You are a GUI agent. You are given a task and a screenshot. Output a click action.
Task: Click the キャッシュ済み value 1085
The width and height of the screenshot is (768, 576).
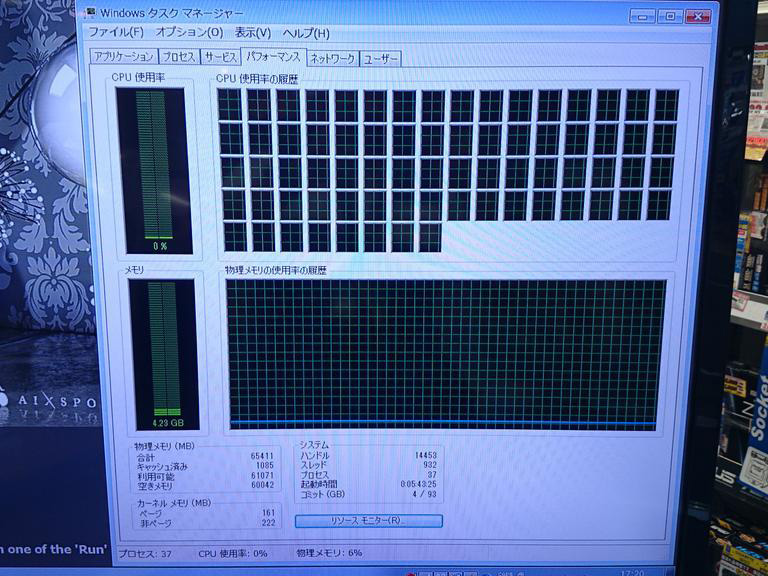265,466
